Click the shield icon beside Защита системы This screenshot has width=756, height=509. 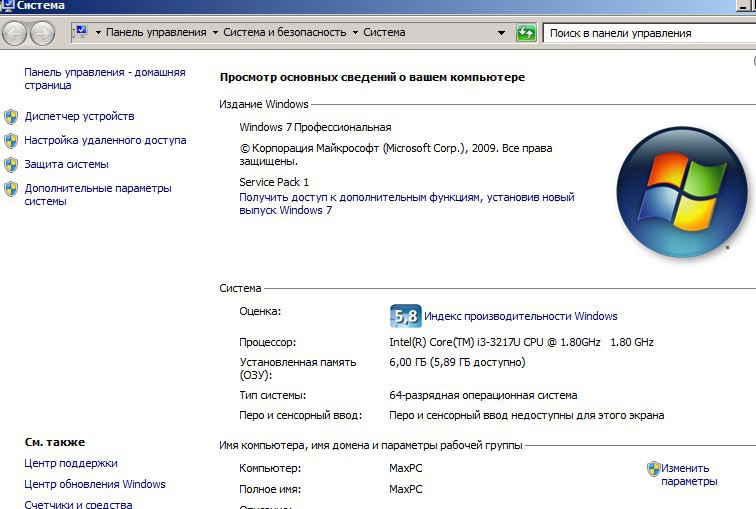click(11, 165)
